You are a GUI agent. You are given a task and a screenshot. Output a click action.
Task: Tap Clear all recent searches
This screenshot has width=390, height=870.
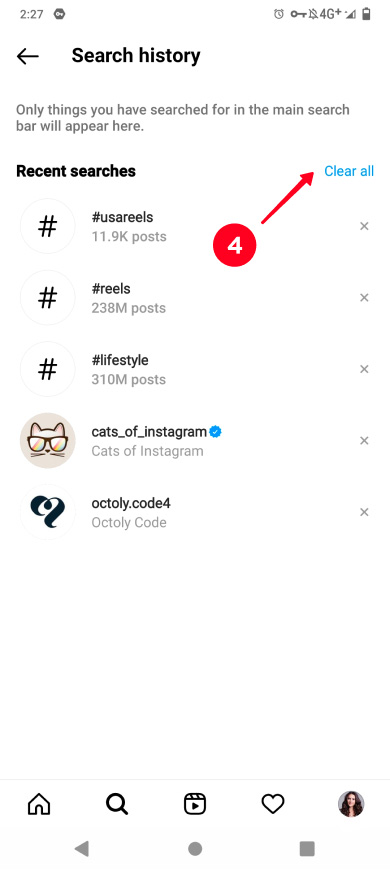click(x=349, y=171)
